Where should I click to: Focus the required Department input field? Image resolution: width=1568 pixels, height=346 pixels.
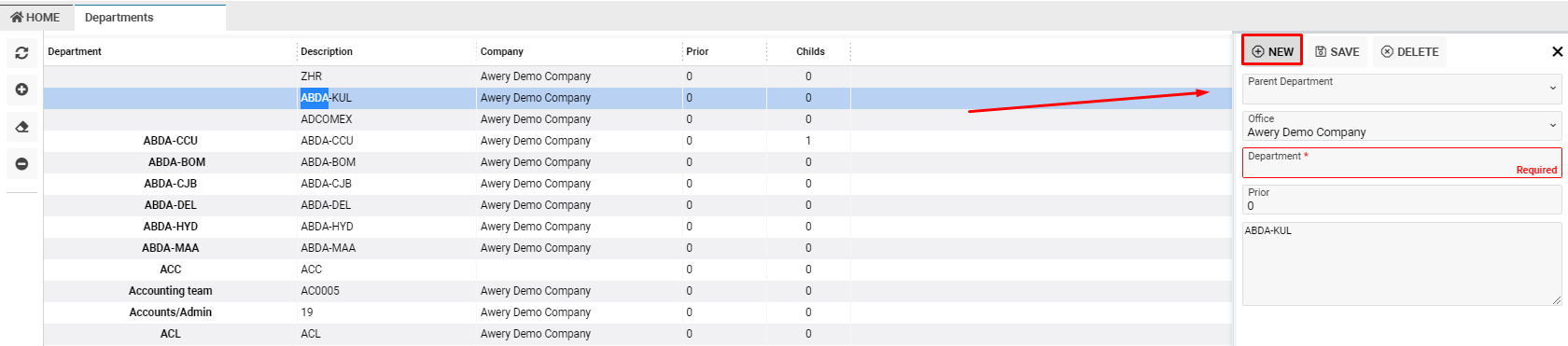point(1402,162)
